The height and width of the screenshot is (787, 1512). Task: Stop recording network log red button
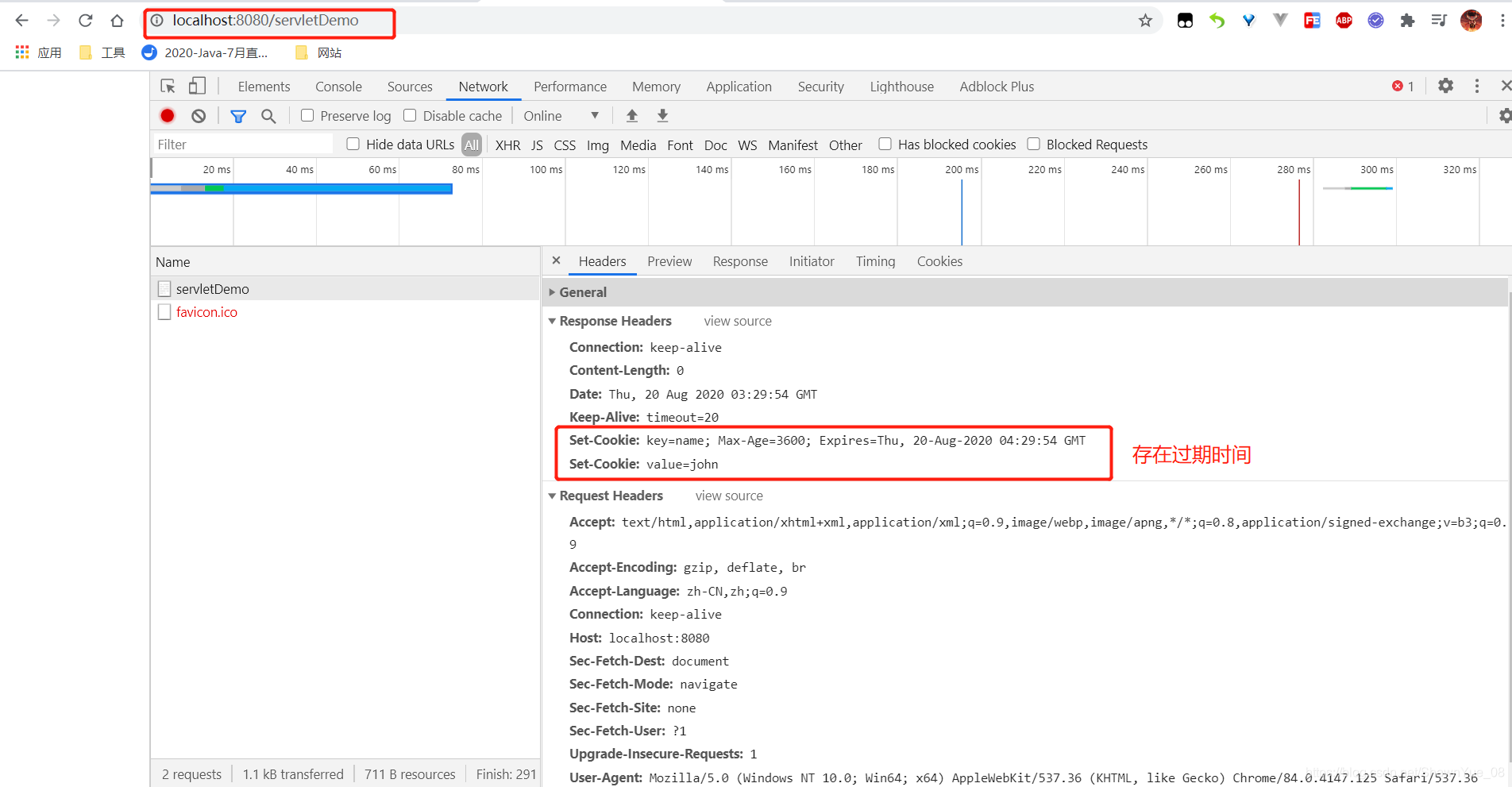168,116
